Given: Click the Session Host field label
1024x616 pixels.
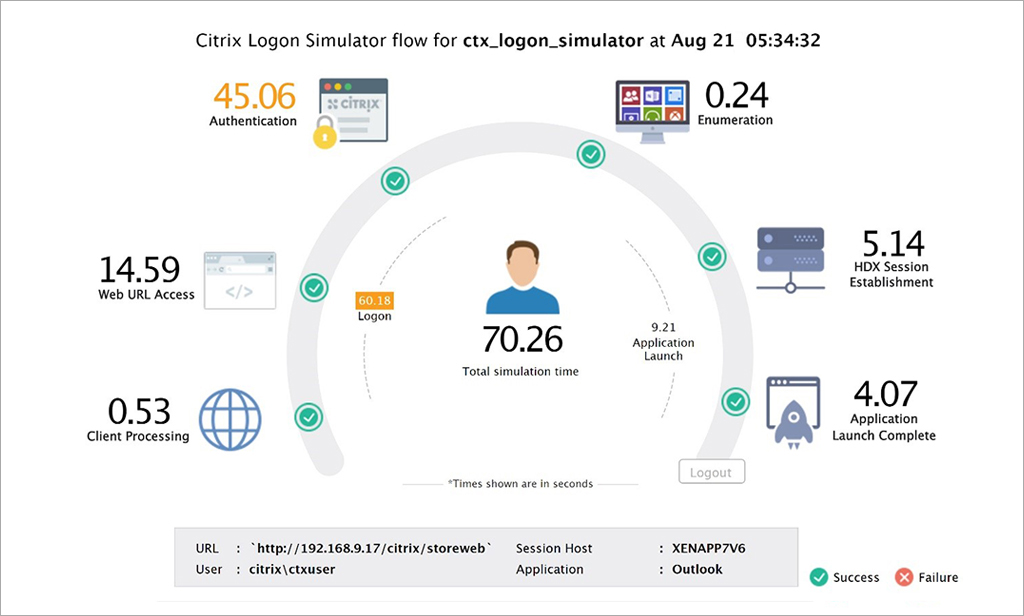Looking at the screenshot, I should pyautogui.click(x=554, y=548).
